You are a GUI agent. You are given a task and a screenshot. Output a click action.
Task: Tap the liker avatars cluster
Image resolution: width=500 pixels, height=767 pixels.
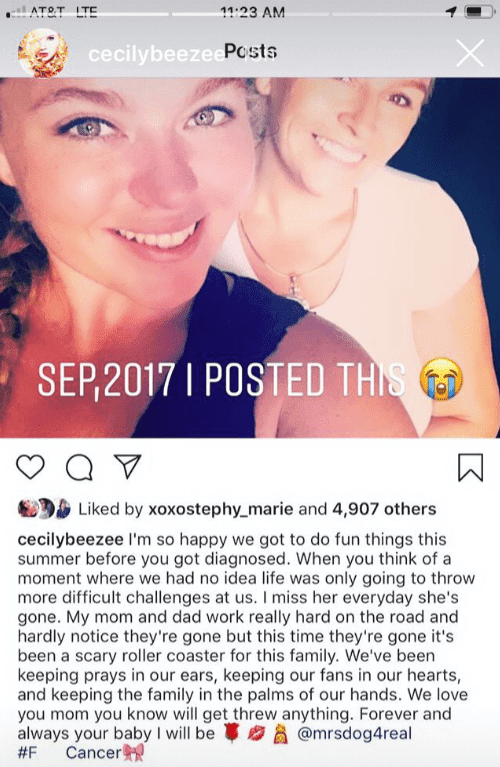(x=45, y=509)
